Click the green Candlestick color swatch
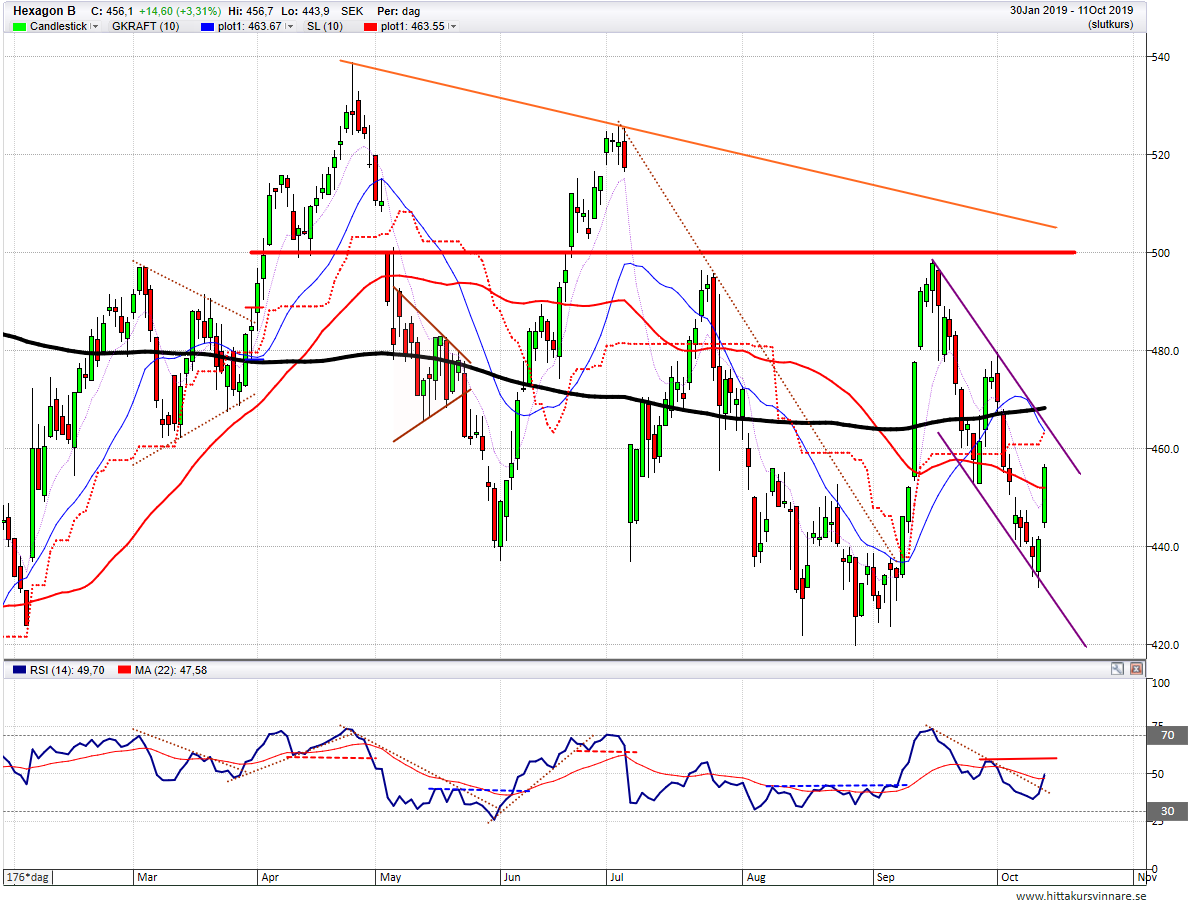 [x=20, y=27]
